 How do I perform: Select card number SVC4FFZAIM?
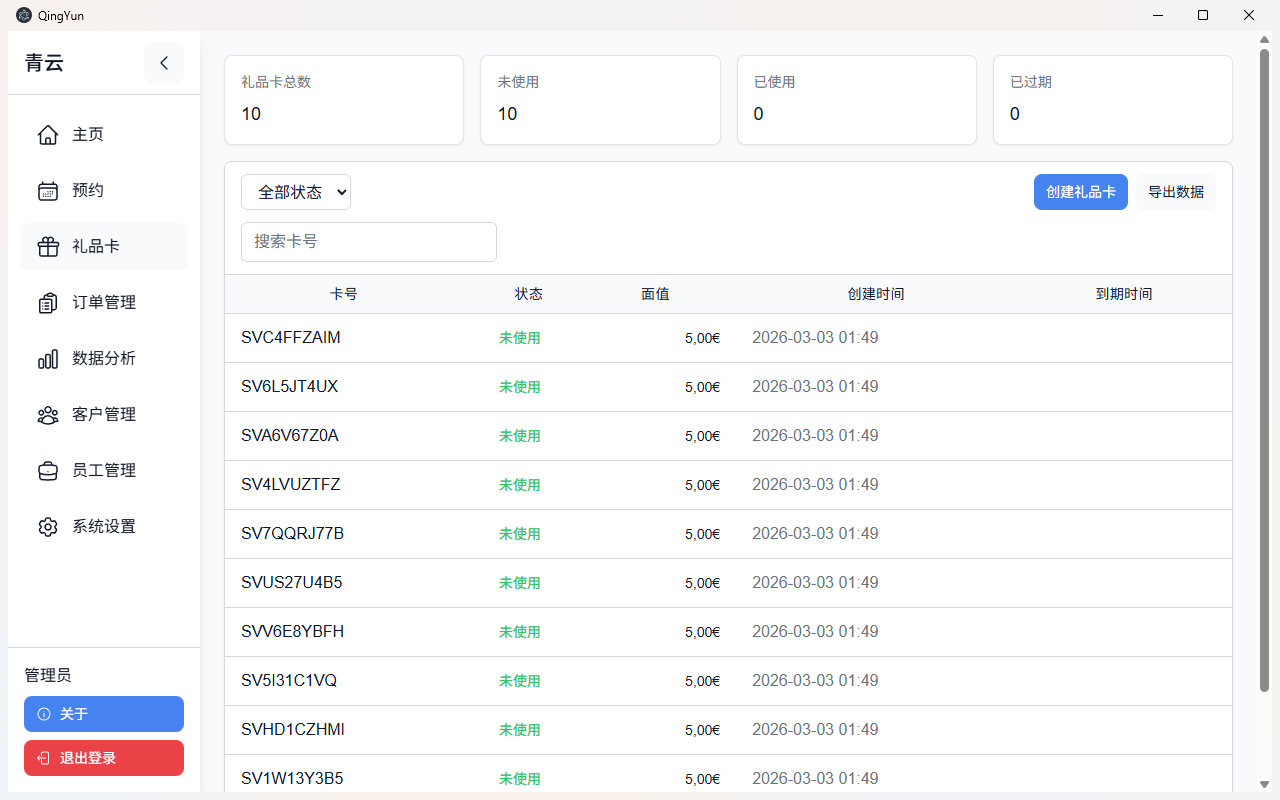(291, 338)
